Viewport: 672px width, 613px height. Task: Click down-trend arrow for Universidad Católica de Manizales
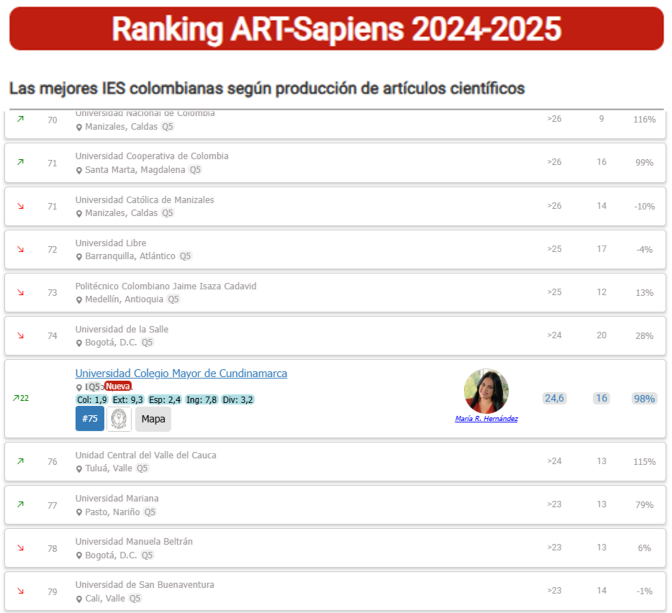[20, 206]
